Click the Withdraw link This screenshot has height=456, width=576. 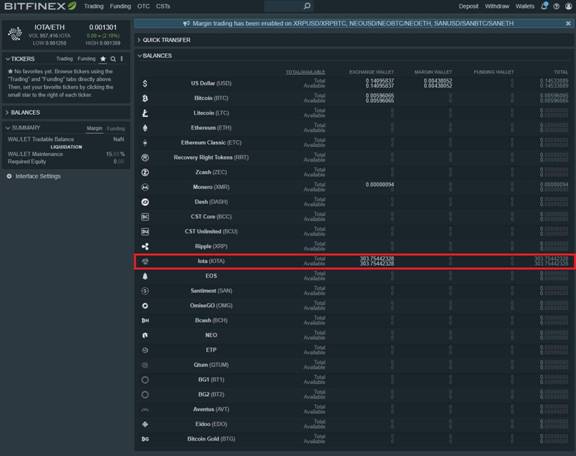coord(497,6)
